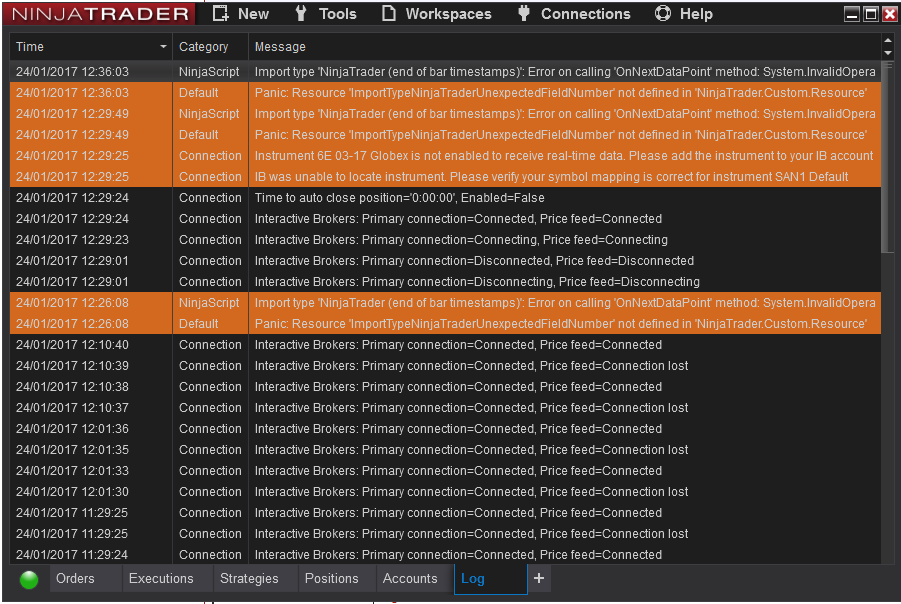Click the Time column header

click(91, 47)
